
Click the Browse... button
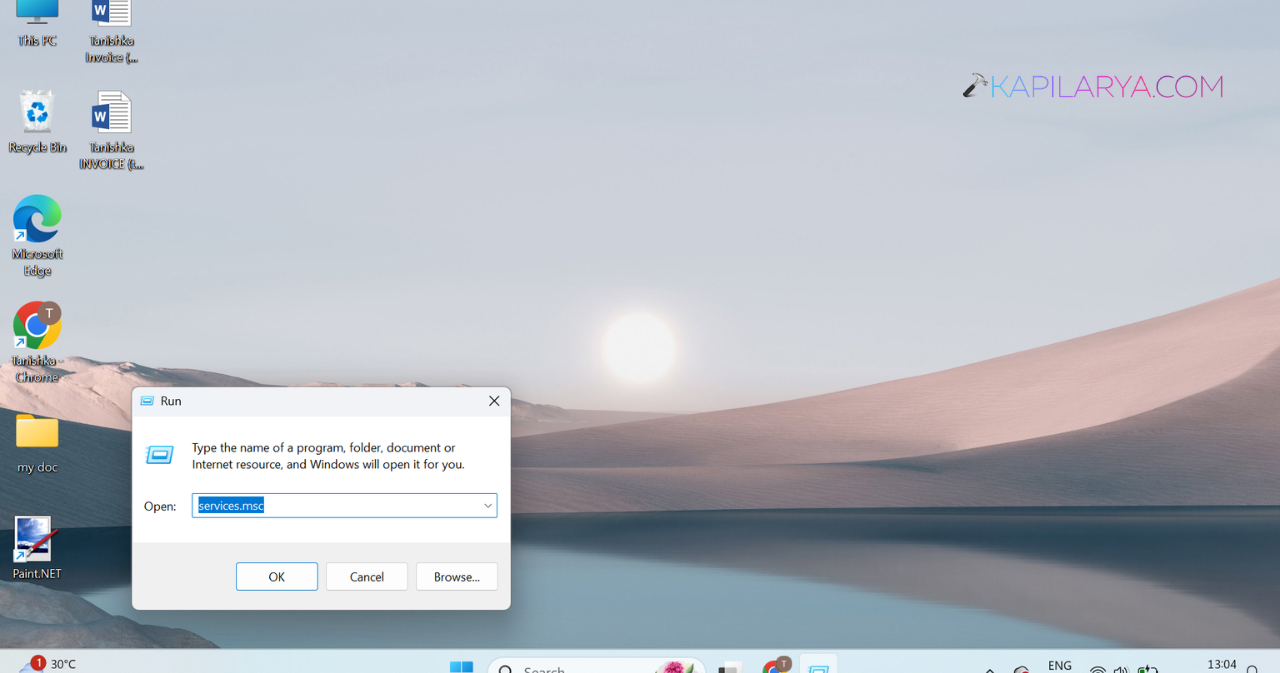[x=457, y=577]
